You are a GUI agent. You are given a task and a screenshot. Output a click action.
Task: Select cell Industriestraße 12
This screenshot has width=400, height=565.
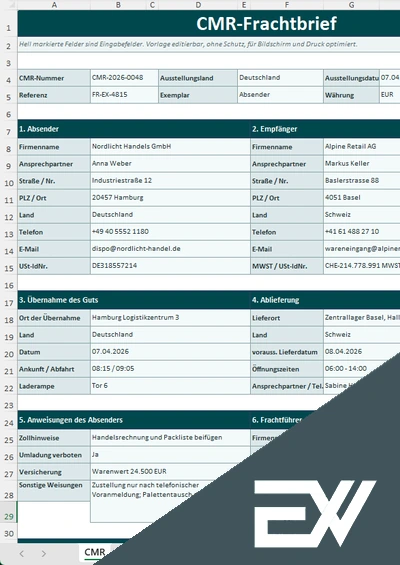click(x=170, y=181)
